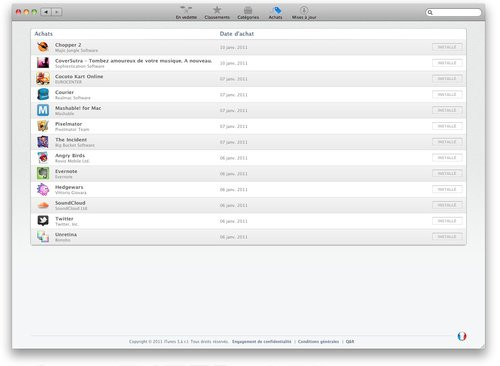Image resolution: width=500 pixels, height=366 pixels.
Task: Click the Twitter bird icon
Action: pyautogui.click(x=43, y=221)
